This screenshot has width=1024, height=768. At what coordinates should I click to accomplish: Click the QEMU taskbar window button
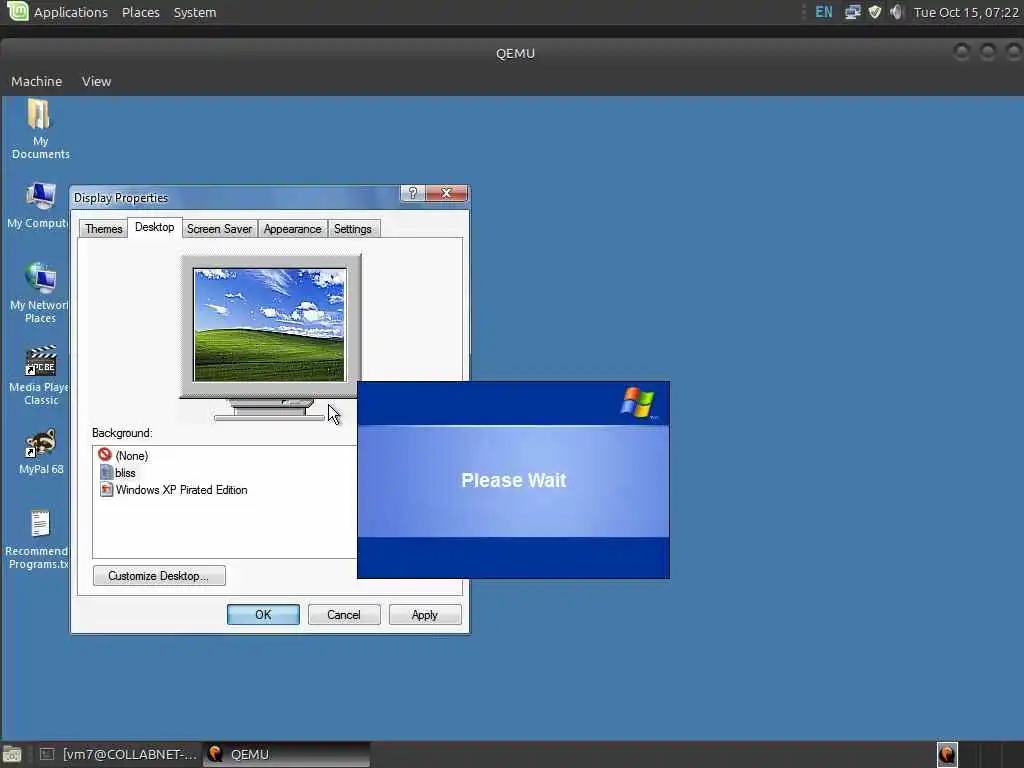287,754
